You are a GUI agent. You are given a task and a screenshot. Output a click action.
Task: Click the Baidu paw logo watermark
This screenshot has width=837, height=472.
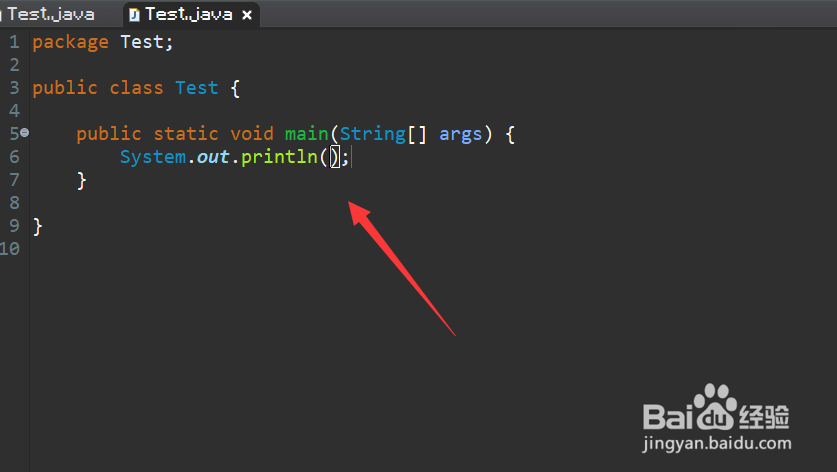(x=715, y=408)
